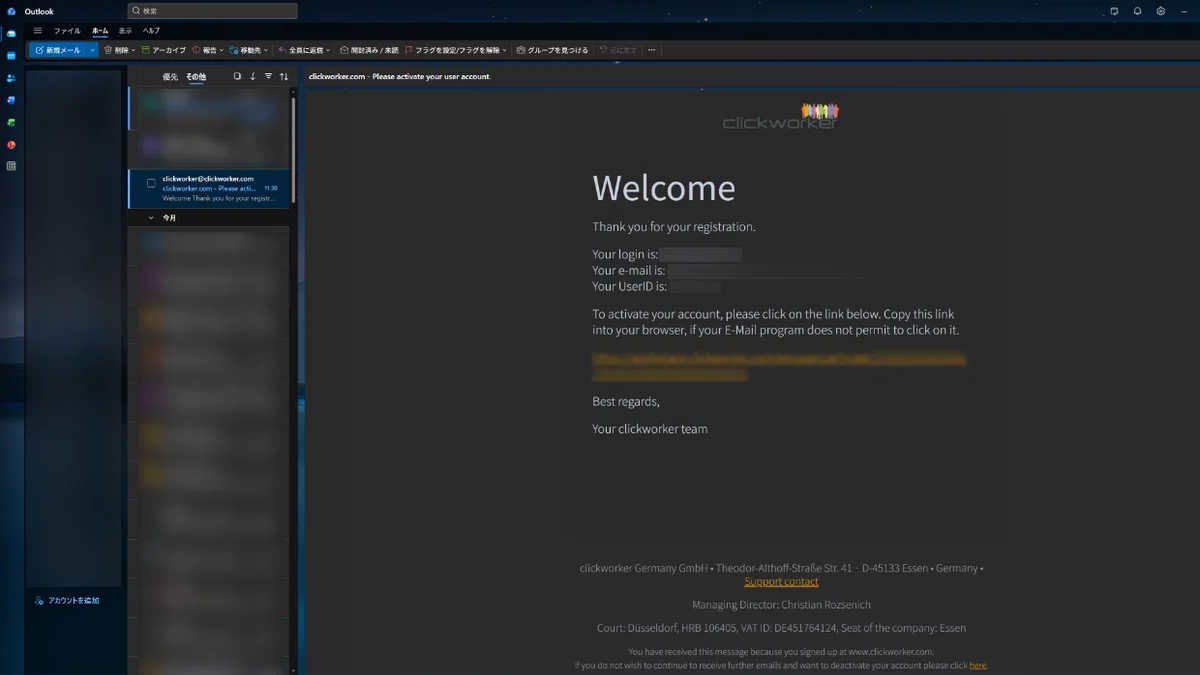Image resolution: width=1200 pixels, height=675 pixels.
Task: Expand the 移動先 move options arrow
Action: (x=266, y=50)
